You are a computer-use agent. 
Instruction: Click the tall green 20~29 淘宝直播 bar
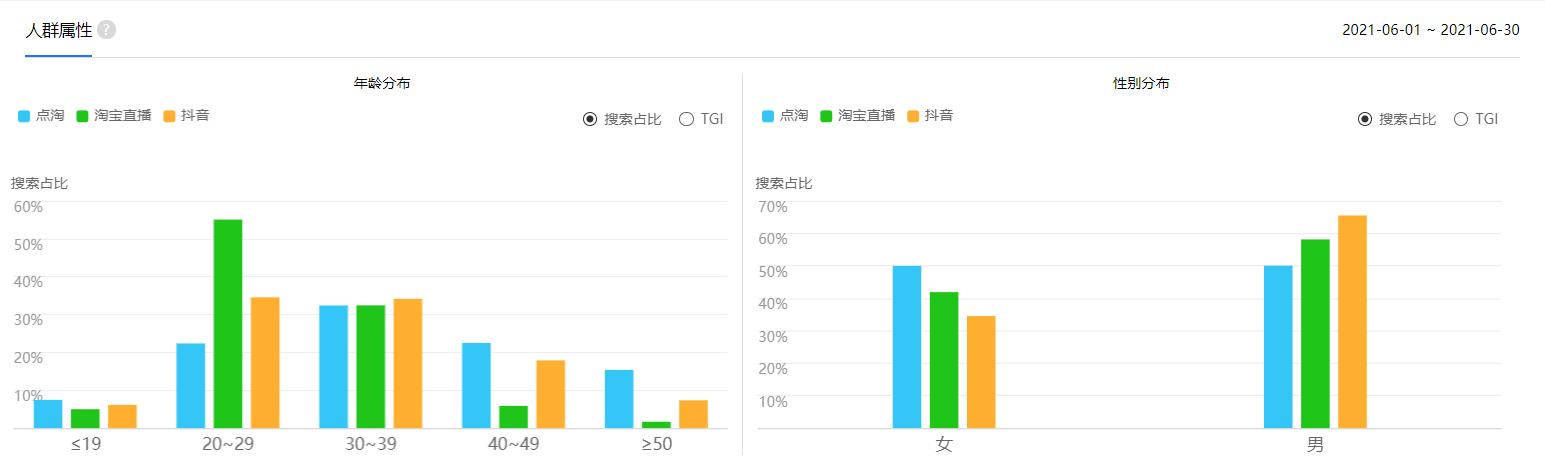coord(228,323)
